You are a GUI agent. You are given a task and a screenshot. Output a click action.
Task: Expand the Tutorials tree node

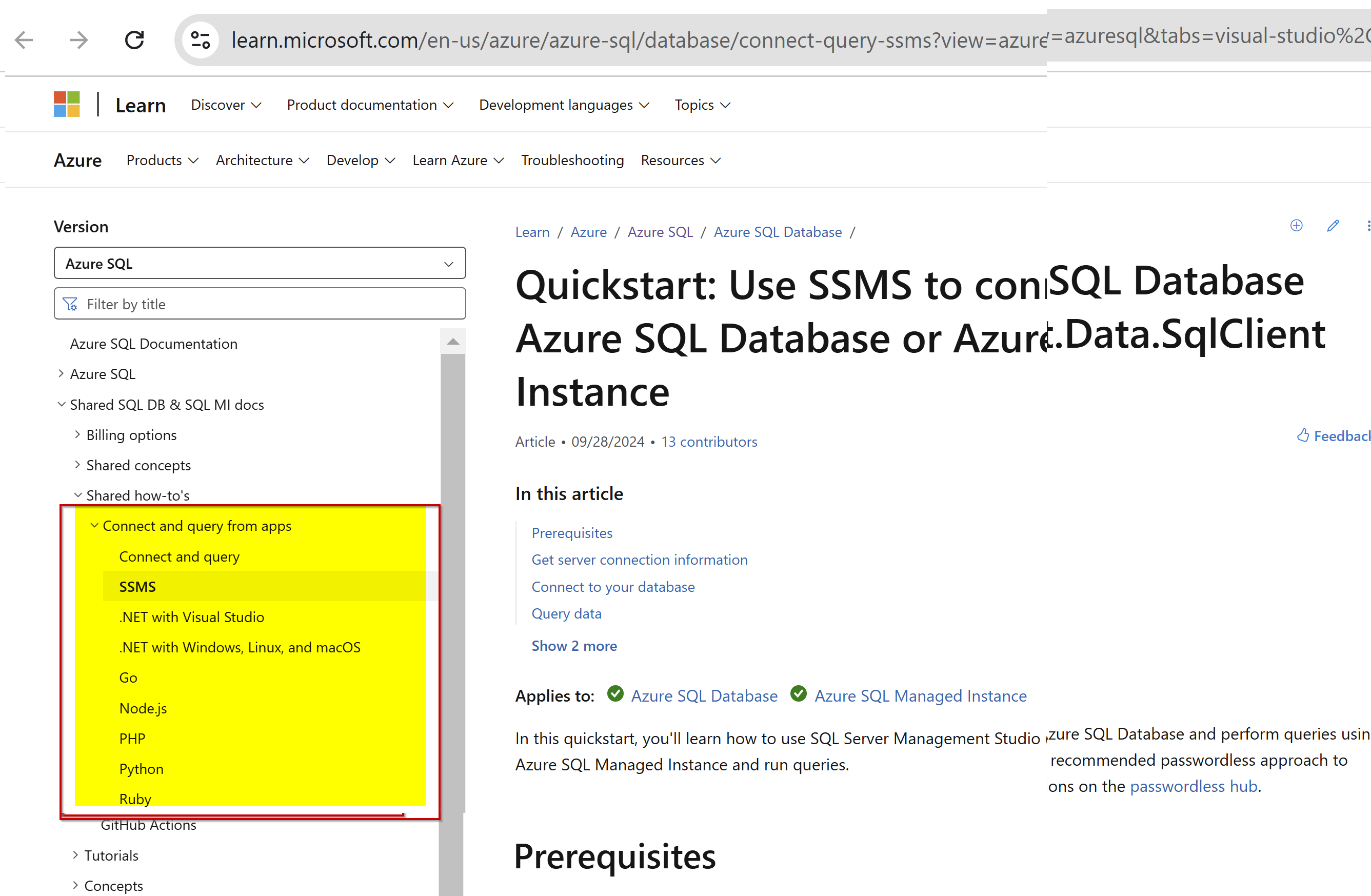(75, 855)
